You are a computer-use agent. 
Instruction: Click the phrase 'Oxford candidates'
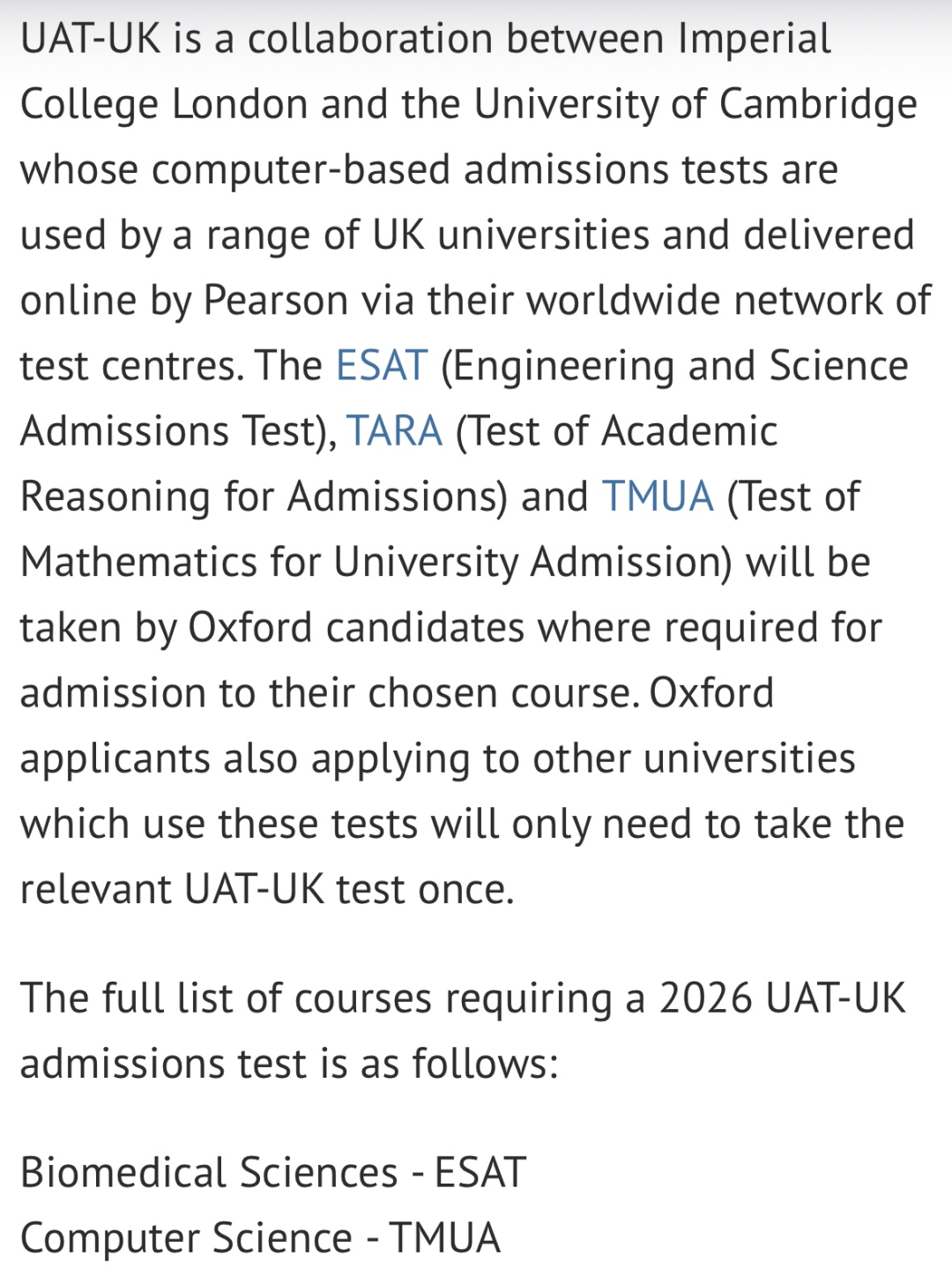coord(357,627)
